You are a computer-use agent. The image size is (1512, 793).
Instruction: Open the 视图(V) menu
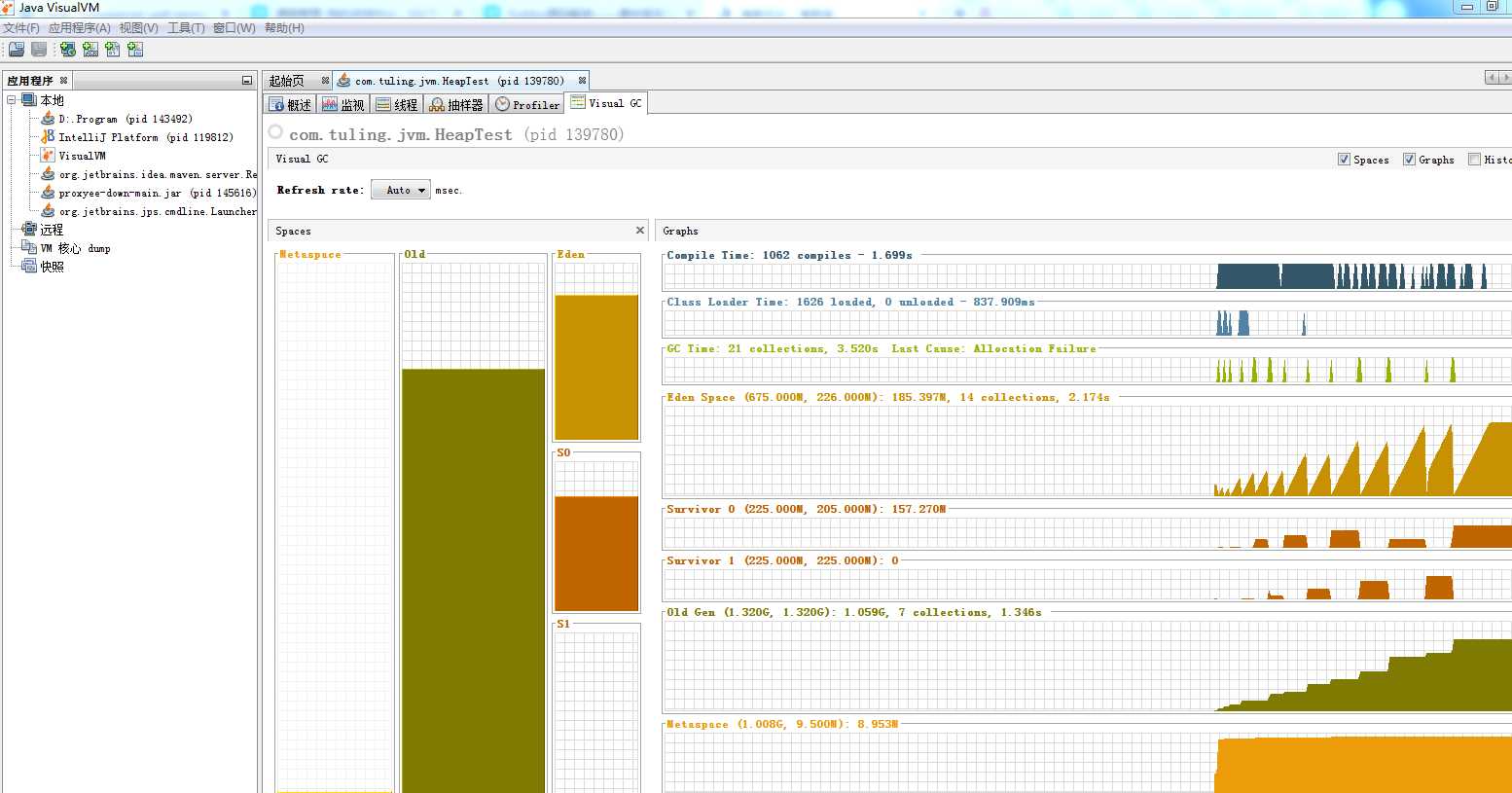[138, 28]
